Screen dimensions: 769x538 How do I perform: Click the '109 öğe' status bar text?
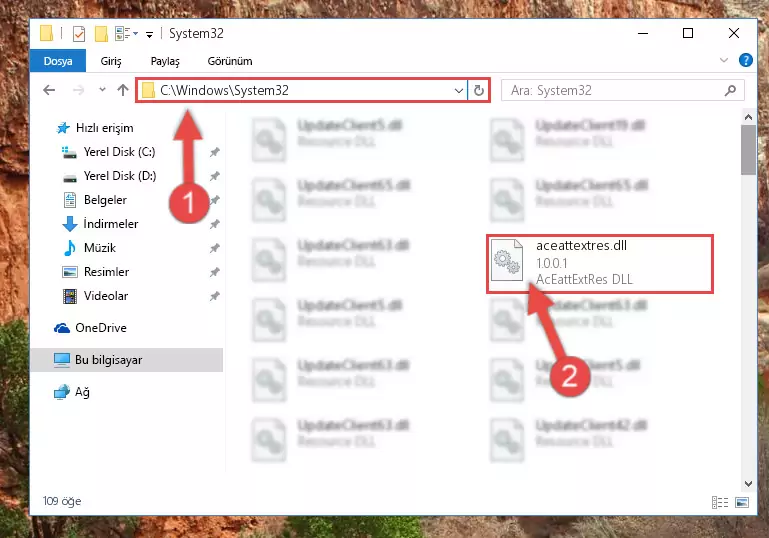(x=62, y=501)
